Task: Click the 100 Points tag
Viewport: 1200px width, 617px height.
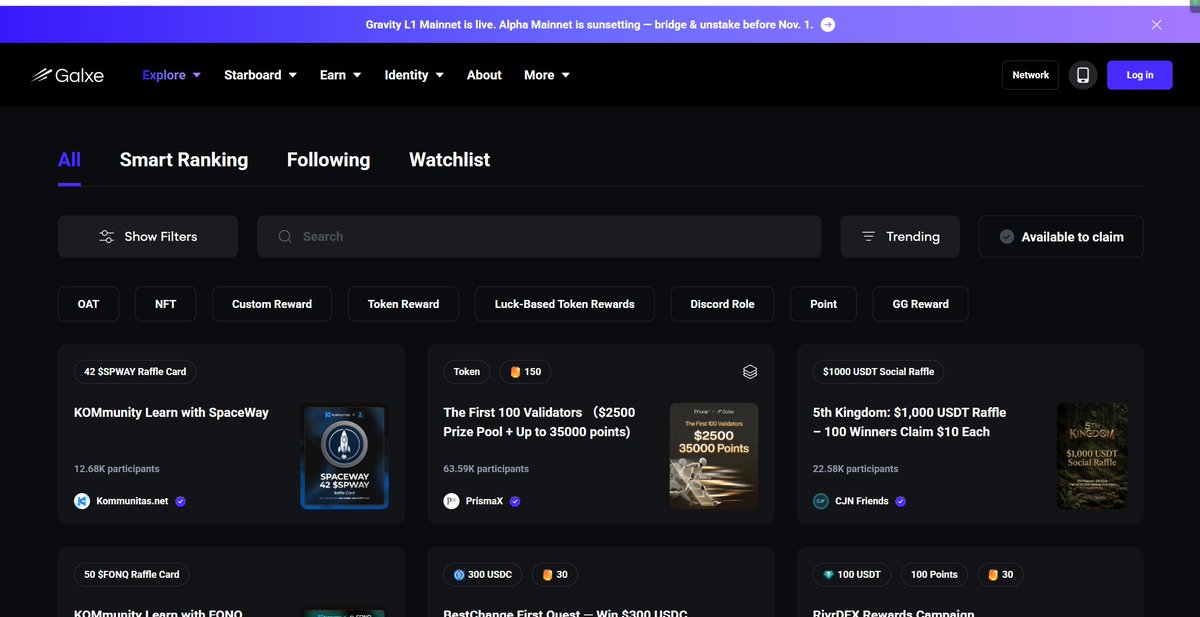Action: click(x=934, y=574)
